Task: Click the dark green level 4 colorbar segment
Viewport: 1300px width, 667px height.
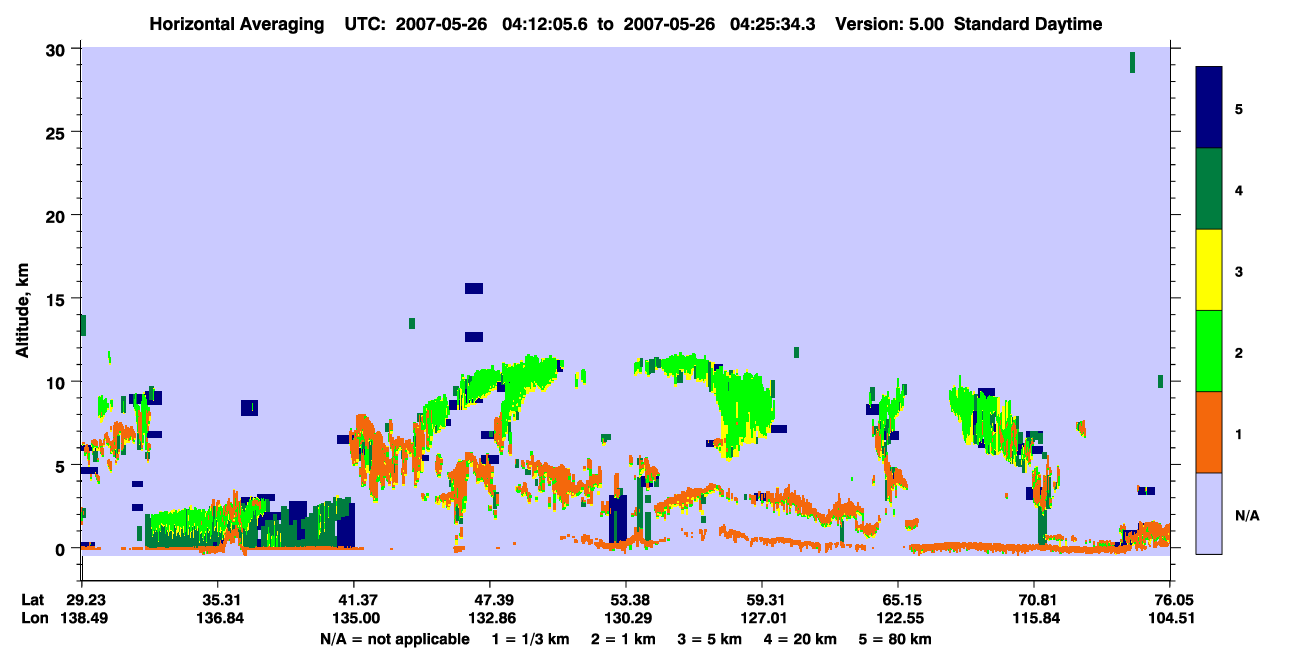Action: point(1209,189)
